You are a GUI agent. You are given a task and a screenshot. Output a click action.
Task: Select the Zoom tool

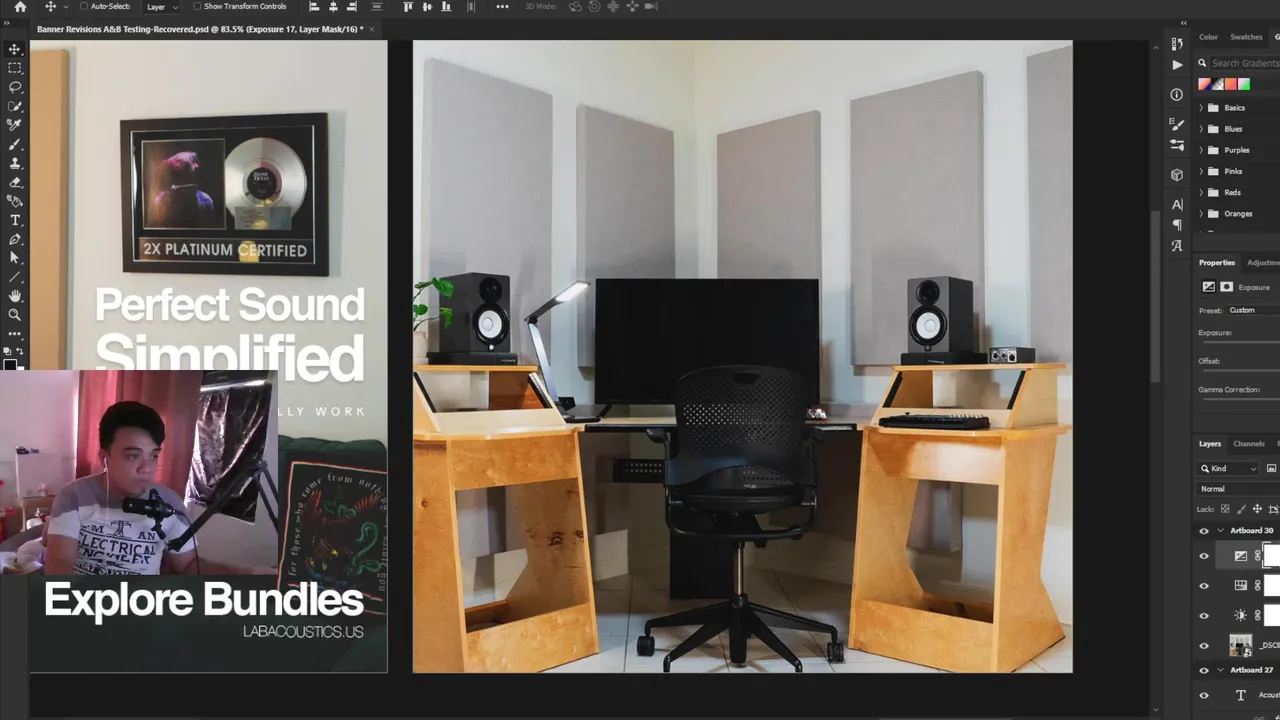click(x=15, y=315)
